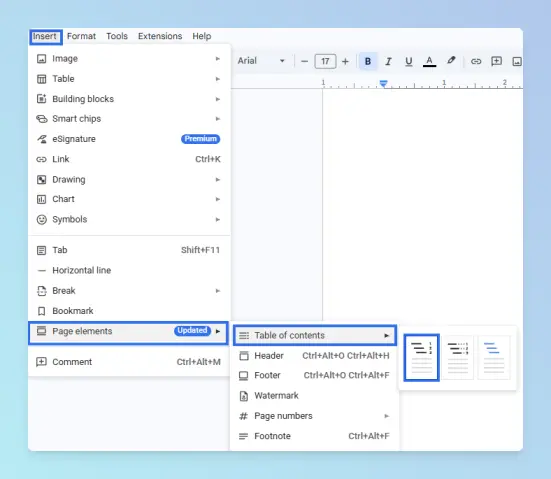
Task: Open the Arial font dropdown
Action: tap(261, 61)
